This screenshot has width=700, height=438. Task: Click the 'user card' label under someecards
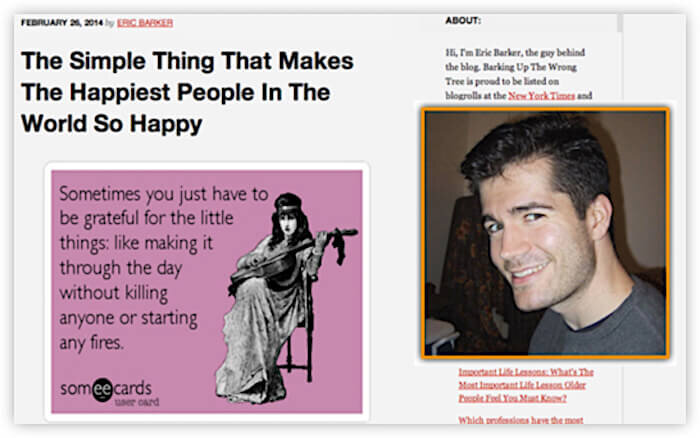coord(137,402)
